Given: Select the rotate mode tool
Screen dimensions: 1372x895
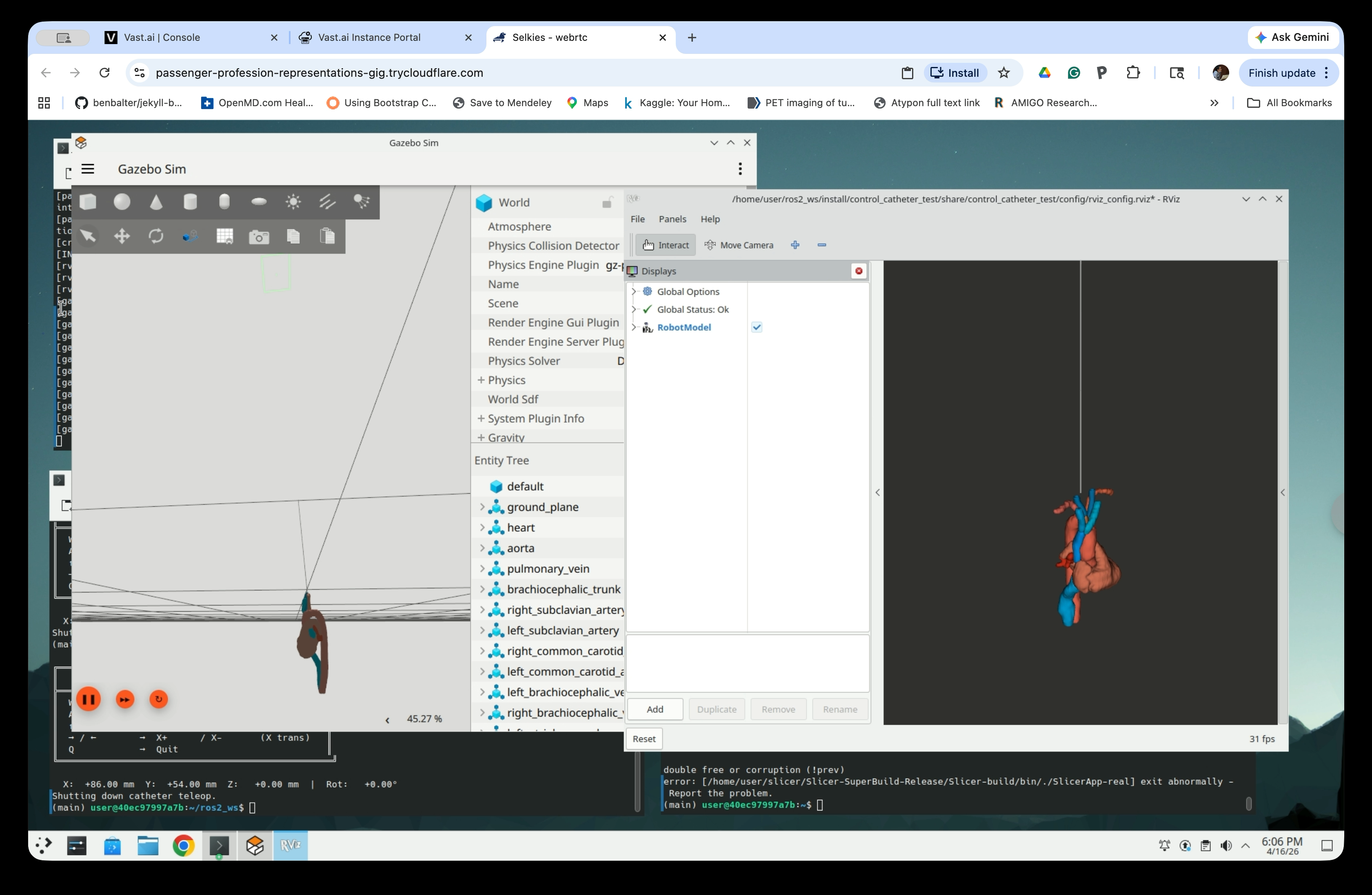Looking at the screenshot, I should (x=156, y=236).
